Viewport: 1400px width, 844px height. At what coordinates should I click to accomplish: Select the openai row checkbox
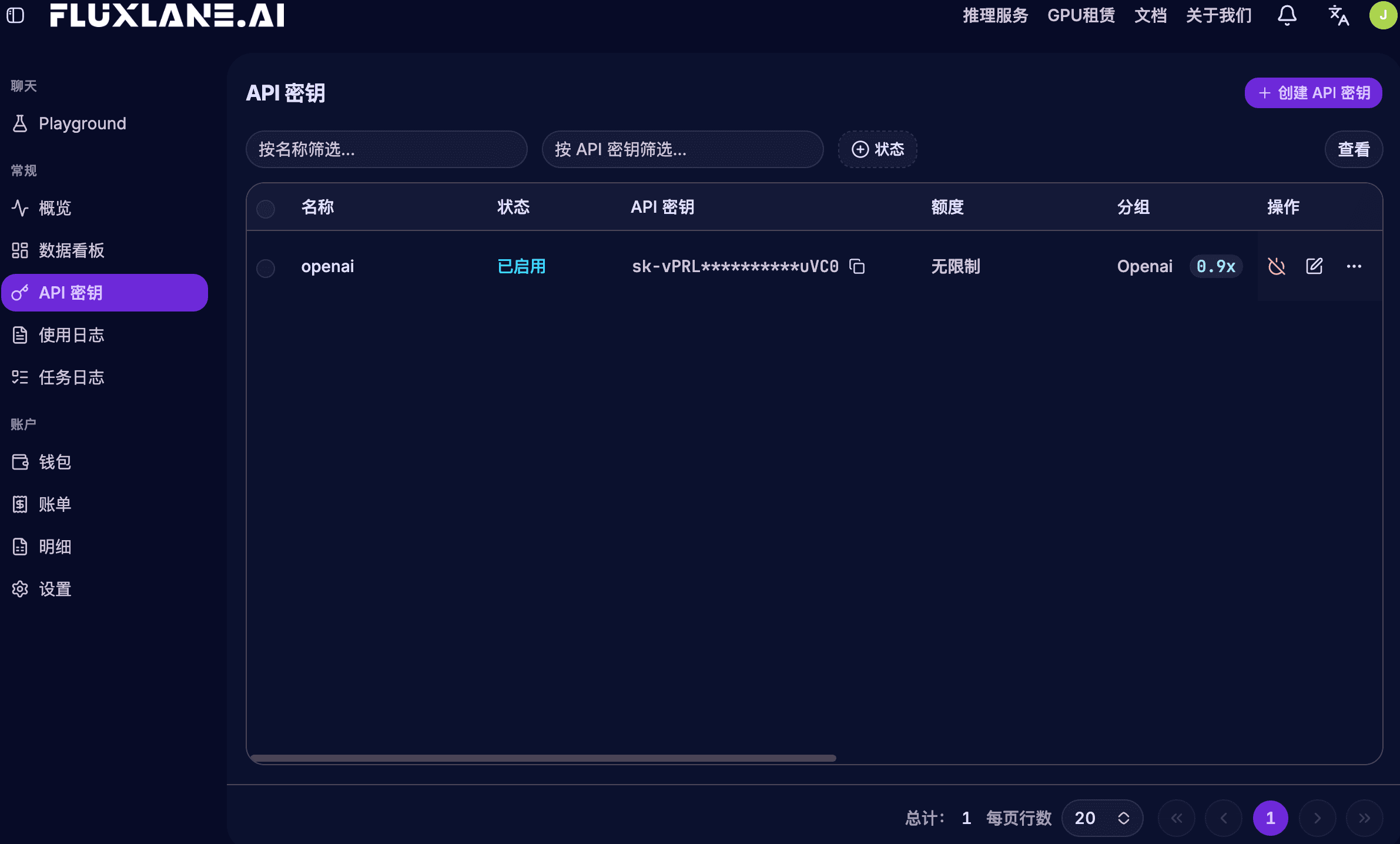click(x=266, y=268)
